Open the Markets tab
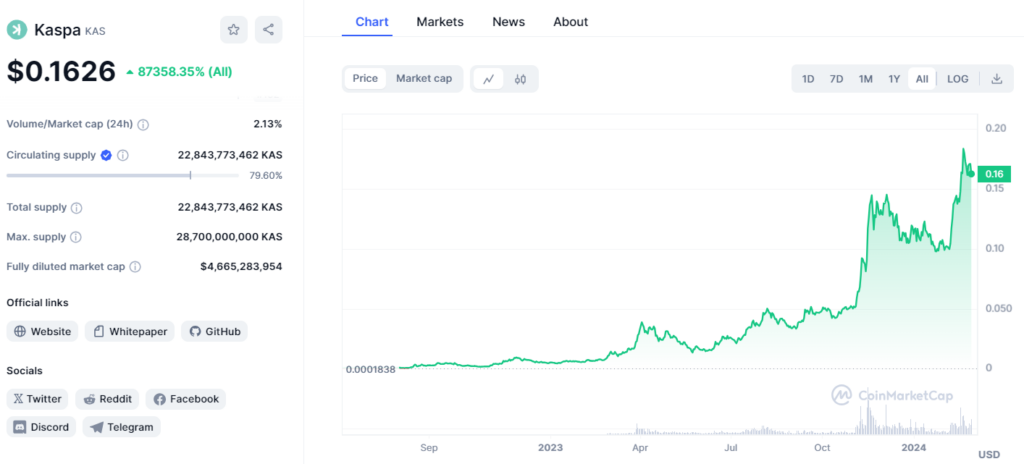This screenshot has width=1024, height=464. point(440,22)
